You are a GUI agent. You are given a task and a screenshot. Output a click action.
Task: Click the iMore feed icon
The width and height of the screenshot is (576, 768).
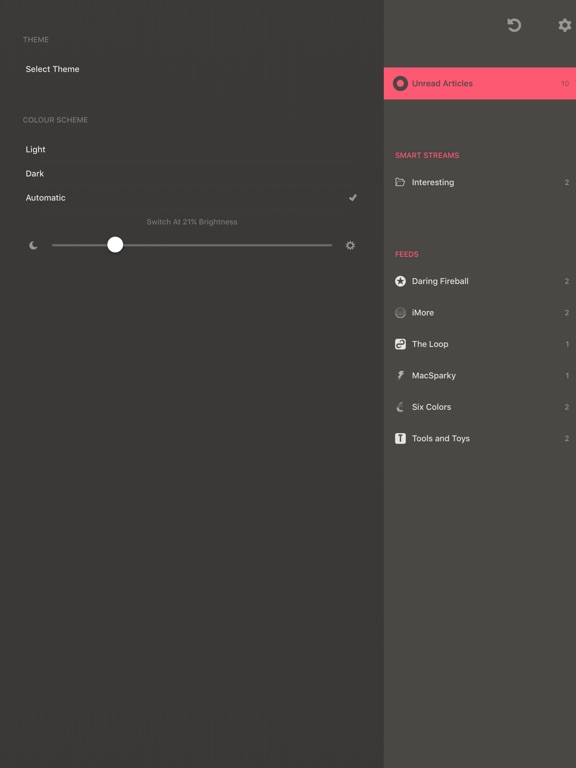(400, 312)
